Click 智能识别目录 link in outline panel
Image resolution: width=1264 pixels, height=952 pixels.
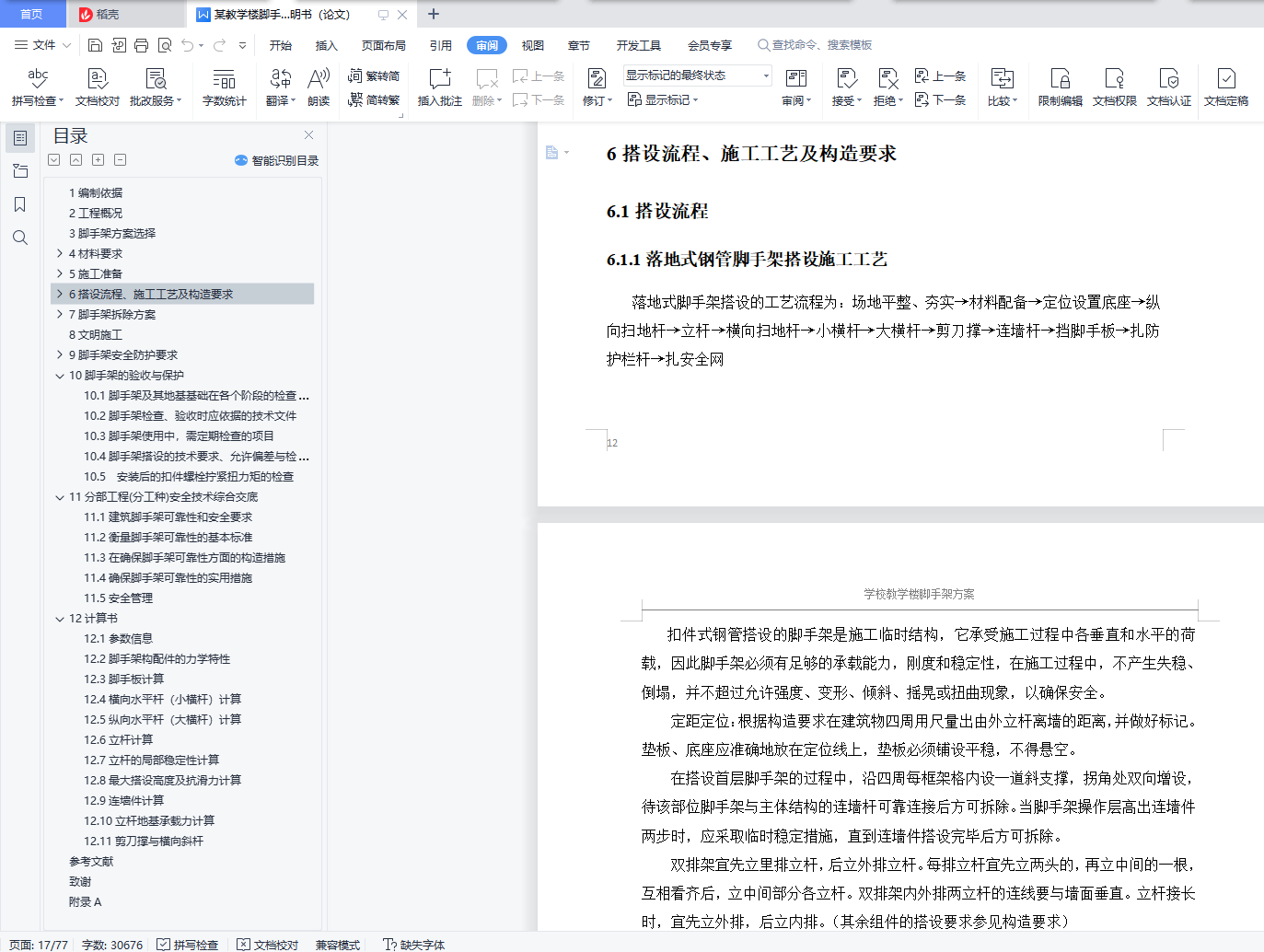click(277, 160)
